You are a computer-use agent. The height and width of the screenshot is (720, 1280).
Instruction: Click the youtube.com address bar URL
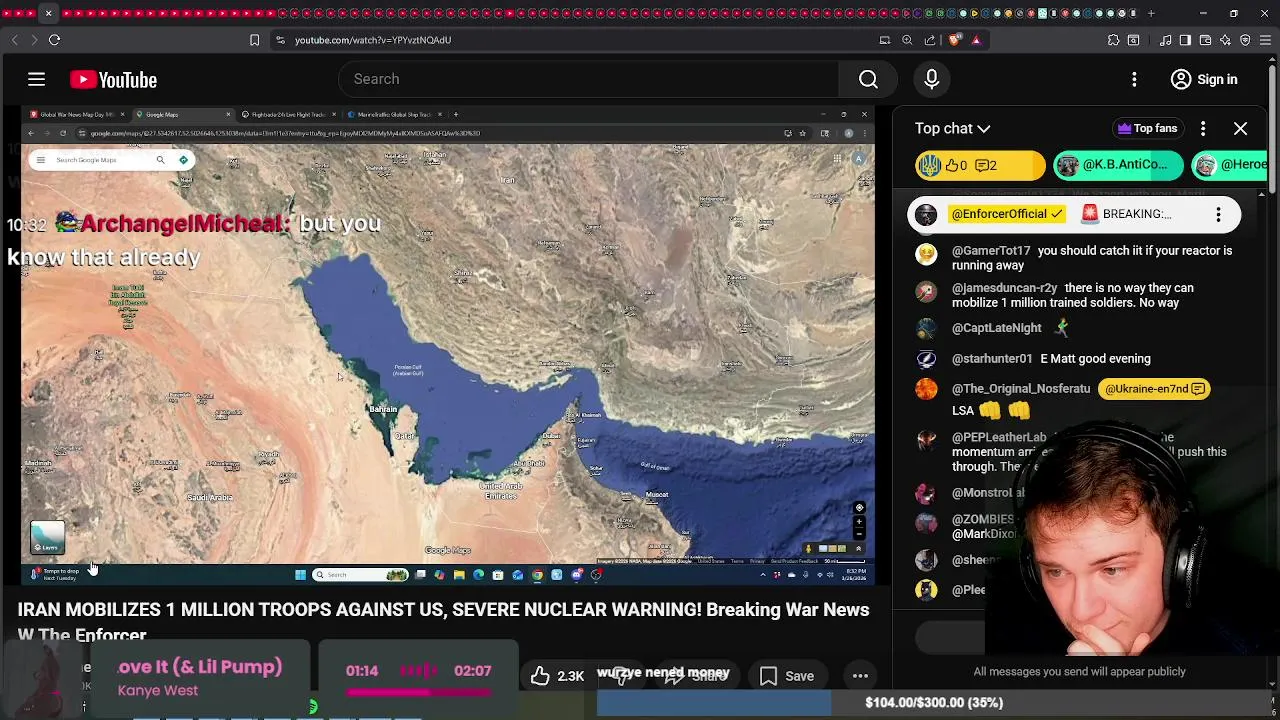pos(373,40)
